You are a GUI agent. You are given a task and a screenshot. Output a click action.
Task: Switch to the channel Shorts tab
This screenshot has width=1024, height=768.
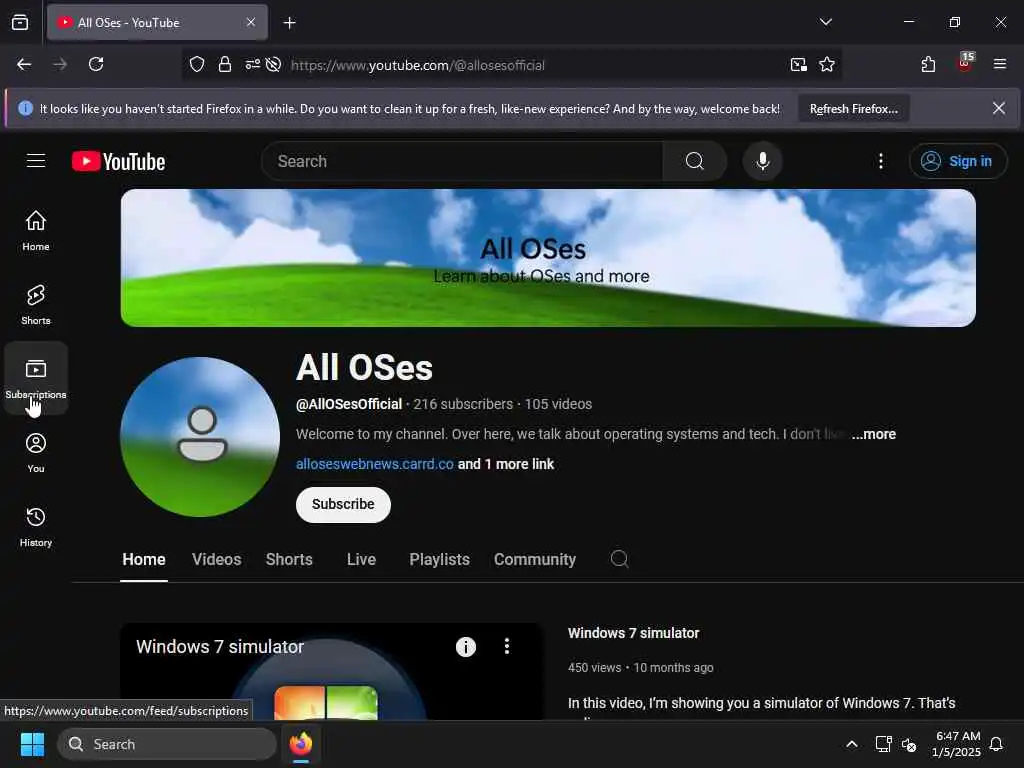pyautogui.click(x=289, y=560)
